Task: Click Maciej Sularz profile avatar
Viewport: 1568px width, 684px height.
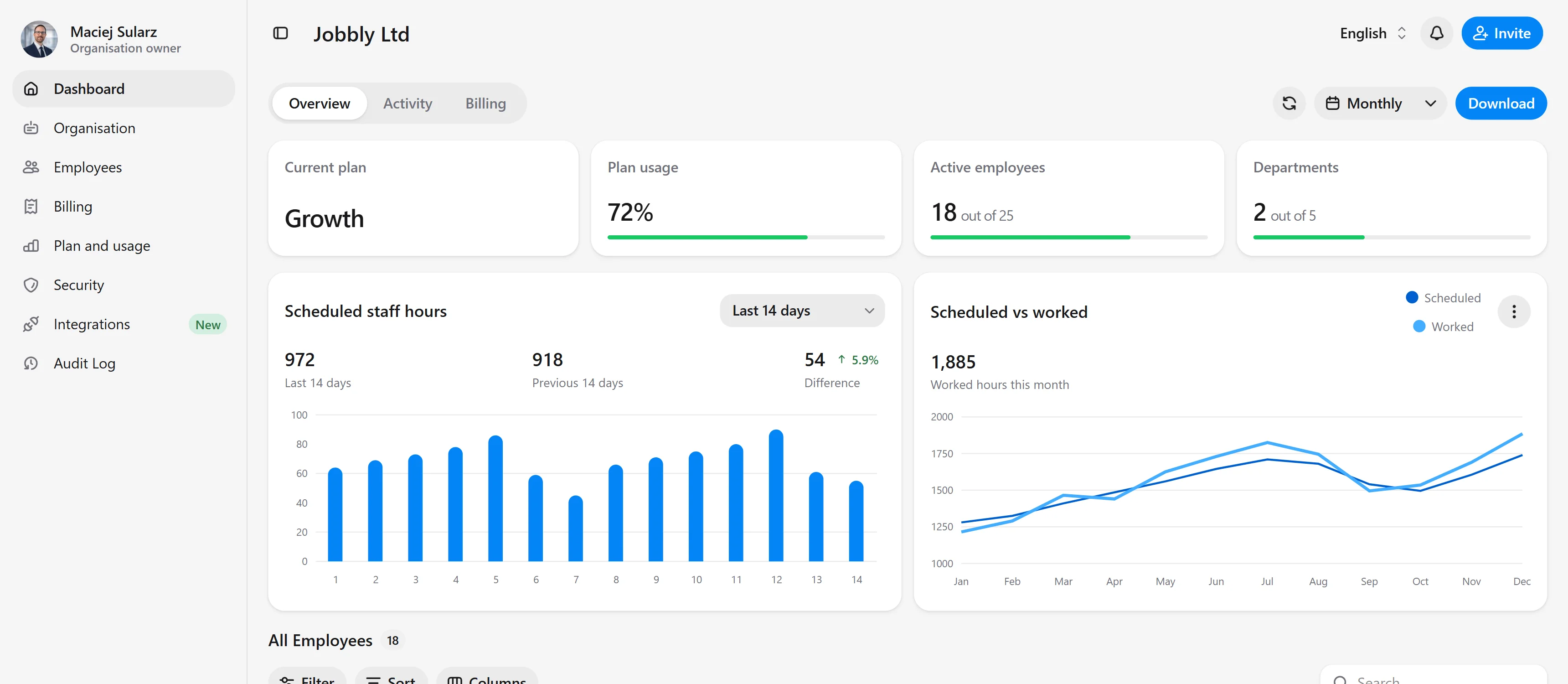Action: coord(40,40)
